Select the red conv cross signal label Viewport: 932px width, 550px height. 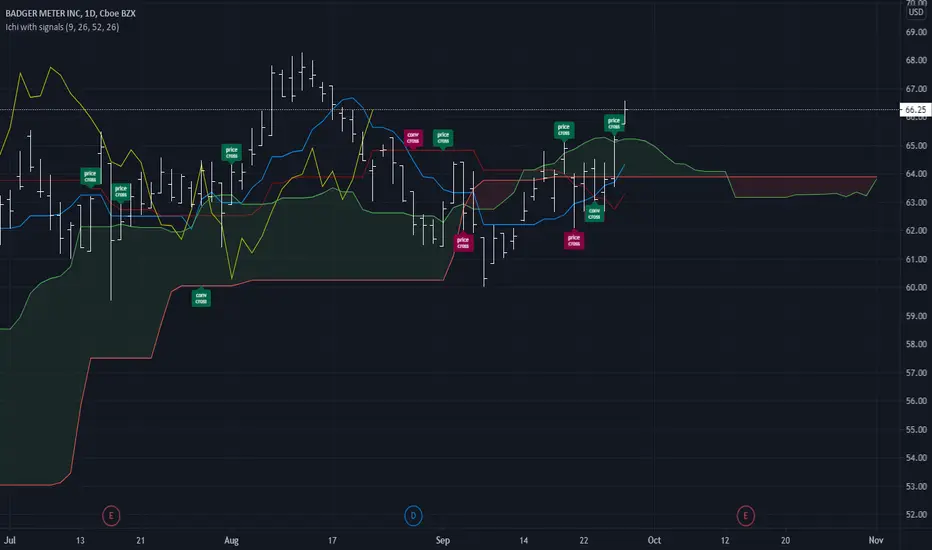413,138
